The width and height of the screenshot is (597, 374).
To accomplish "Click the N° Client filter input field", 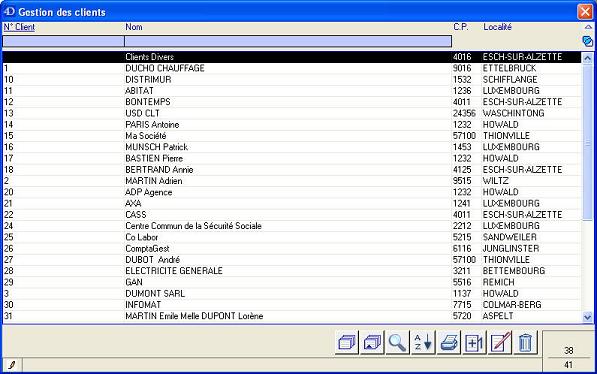I will [63, 41].
